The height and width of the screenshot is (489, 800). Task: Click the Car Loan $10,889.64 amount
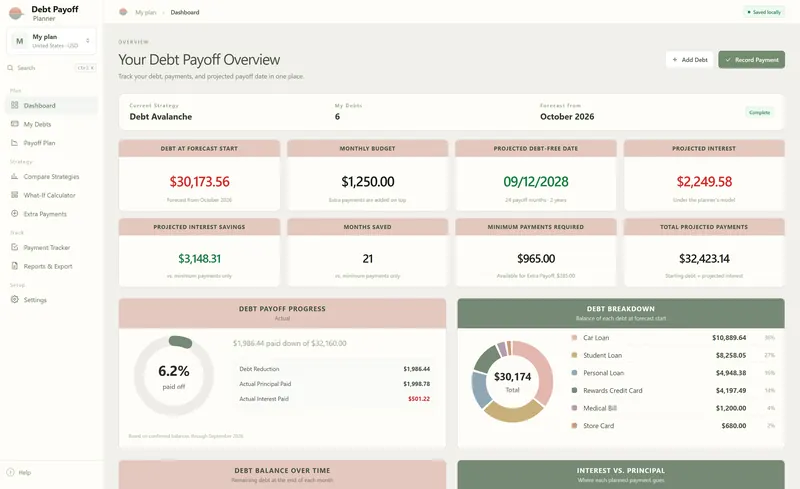[x=729, y=337]
